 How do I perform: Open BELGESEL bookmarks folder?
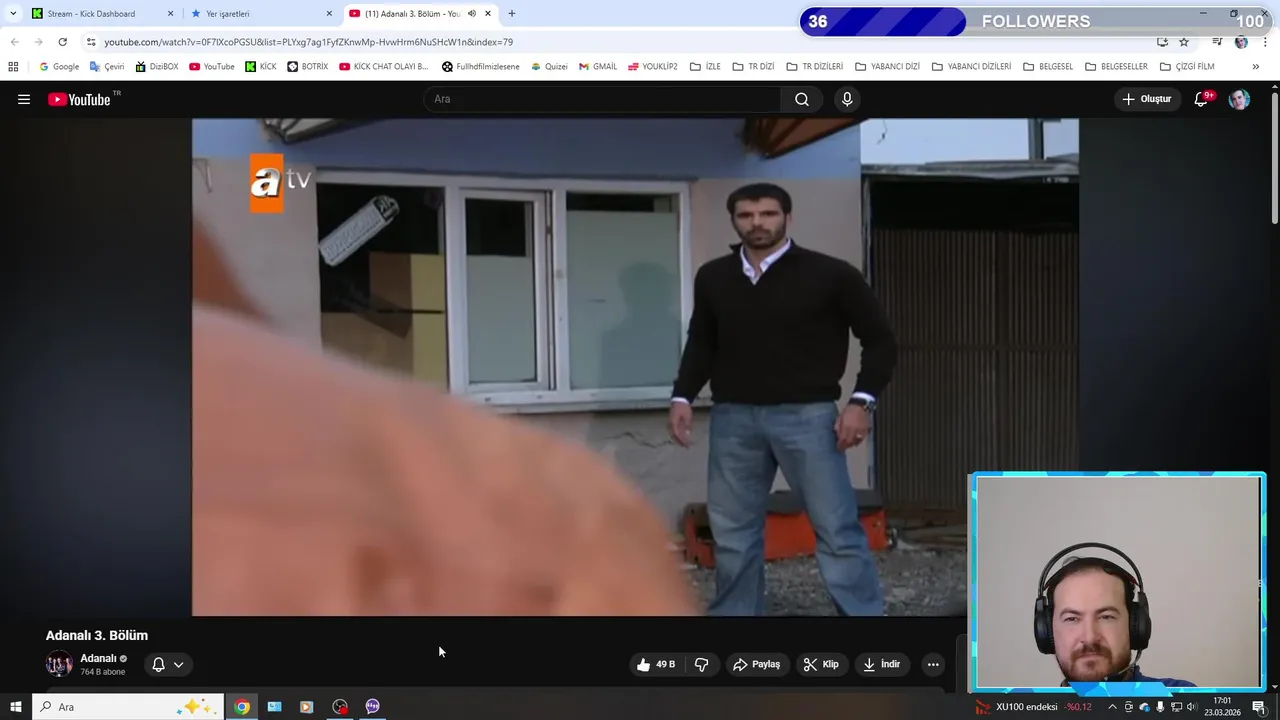tap(1047, 67)
